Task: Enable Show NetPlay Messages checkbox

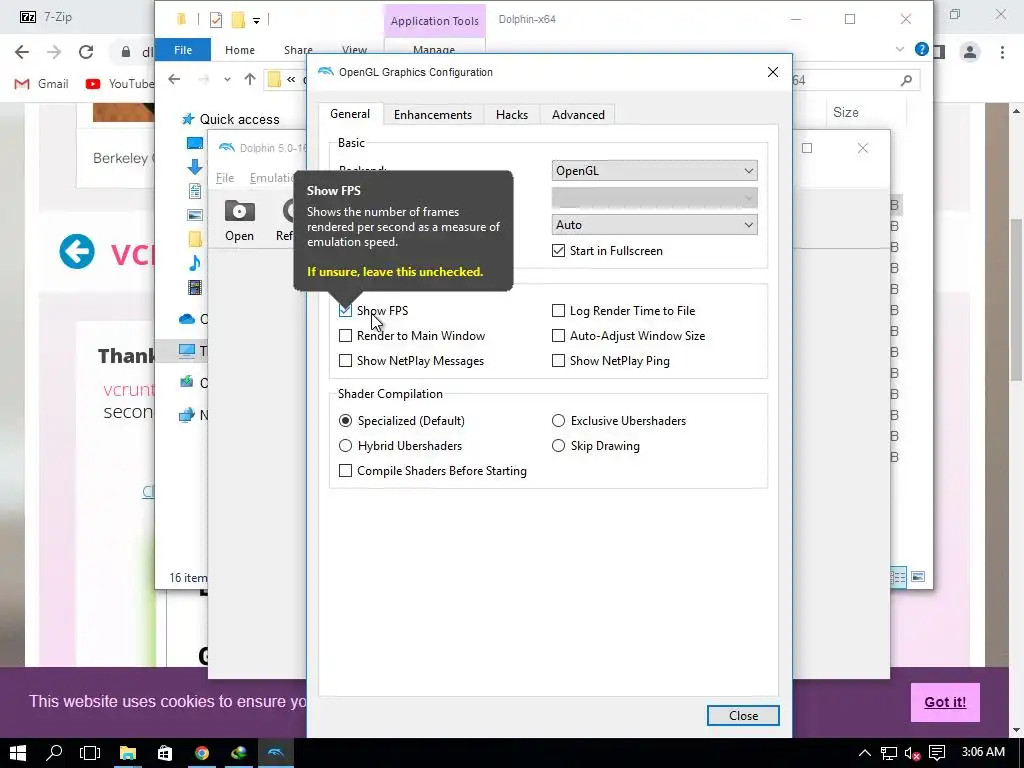Action: pos(345,360)
